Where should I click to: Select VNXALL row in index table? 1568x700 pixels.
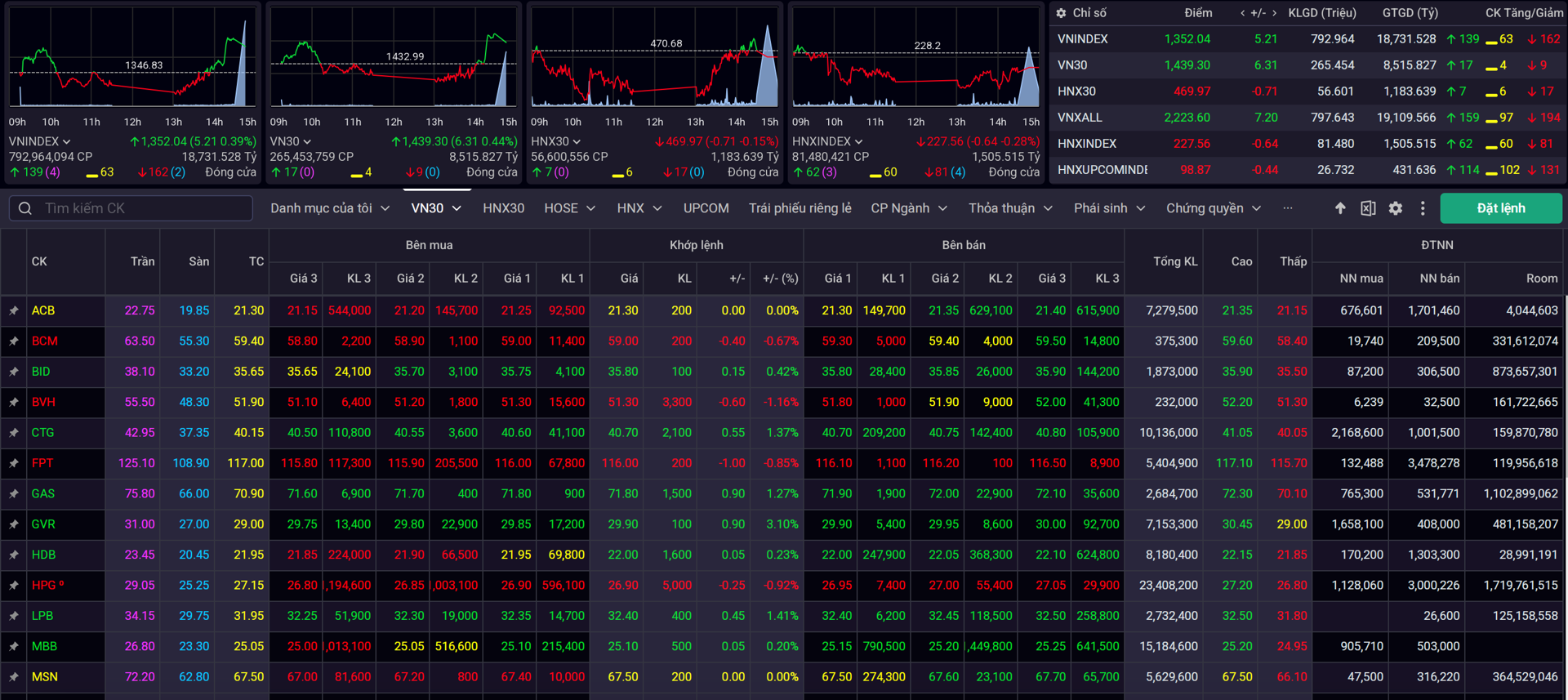1308,118
